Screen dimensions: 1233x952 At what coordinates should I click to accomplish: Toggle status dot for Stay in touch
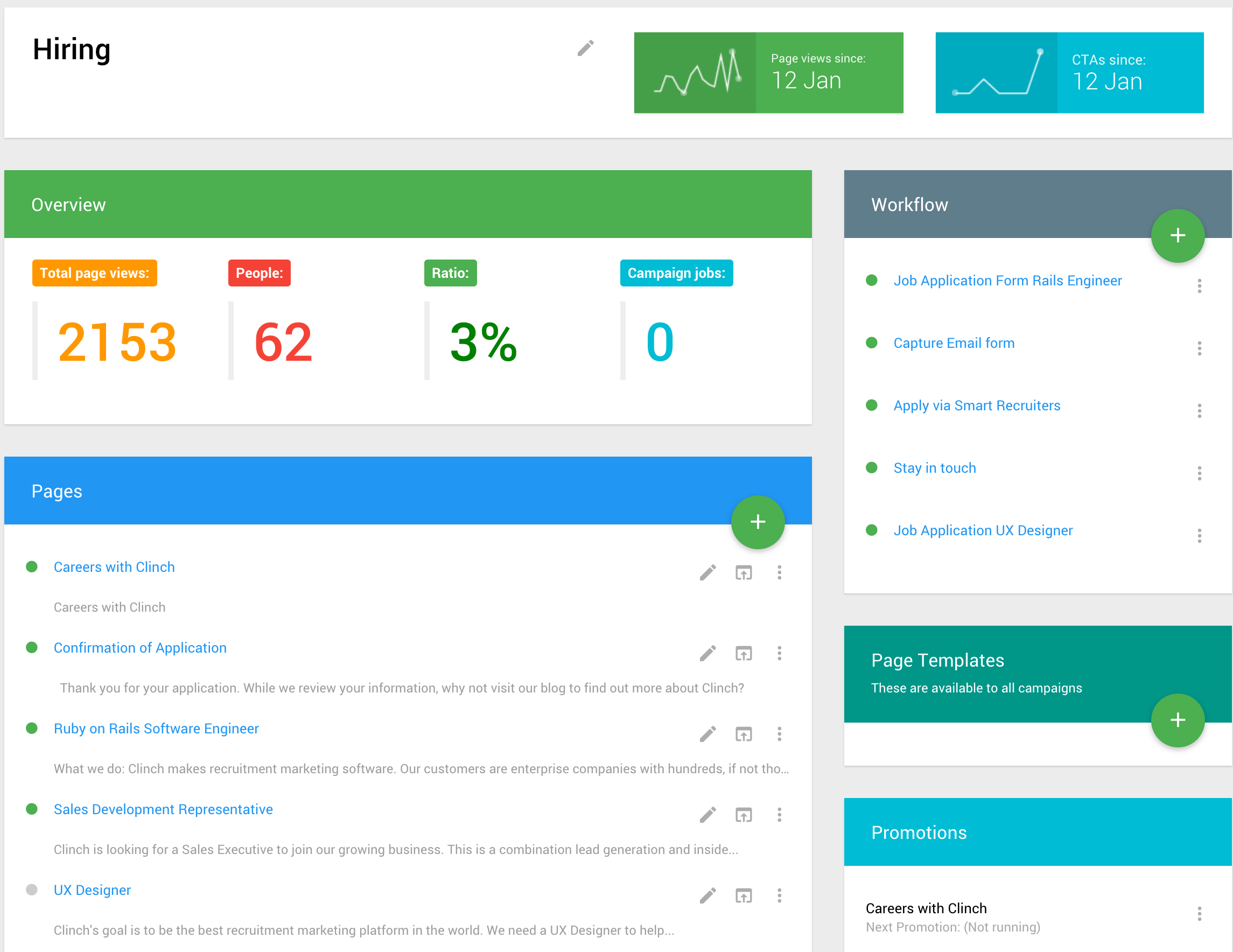click(872, 467)
